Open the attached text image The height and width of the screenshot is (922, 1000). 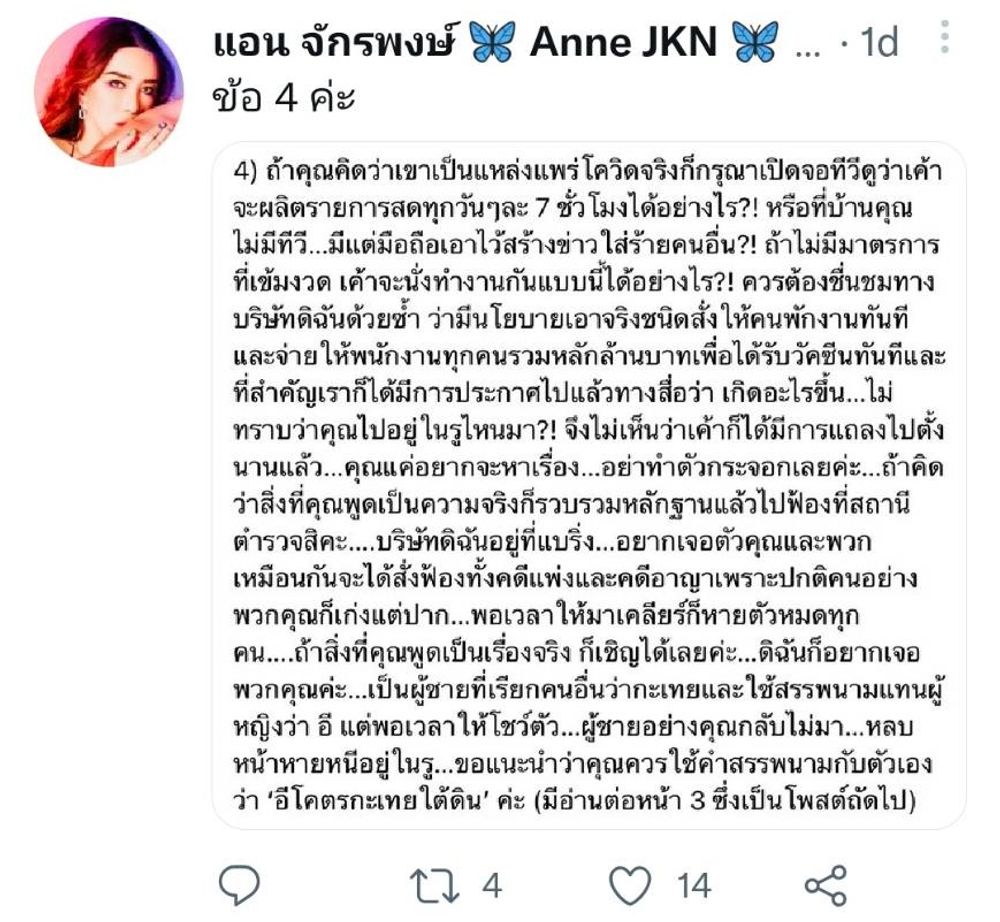pyautogui.click(x=589, y=485)
